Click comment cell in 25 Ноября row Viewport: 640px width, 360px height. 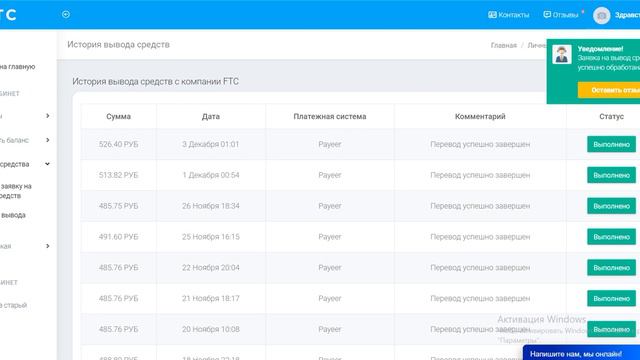480,237
